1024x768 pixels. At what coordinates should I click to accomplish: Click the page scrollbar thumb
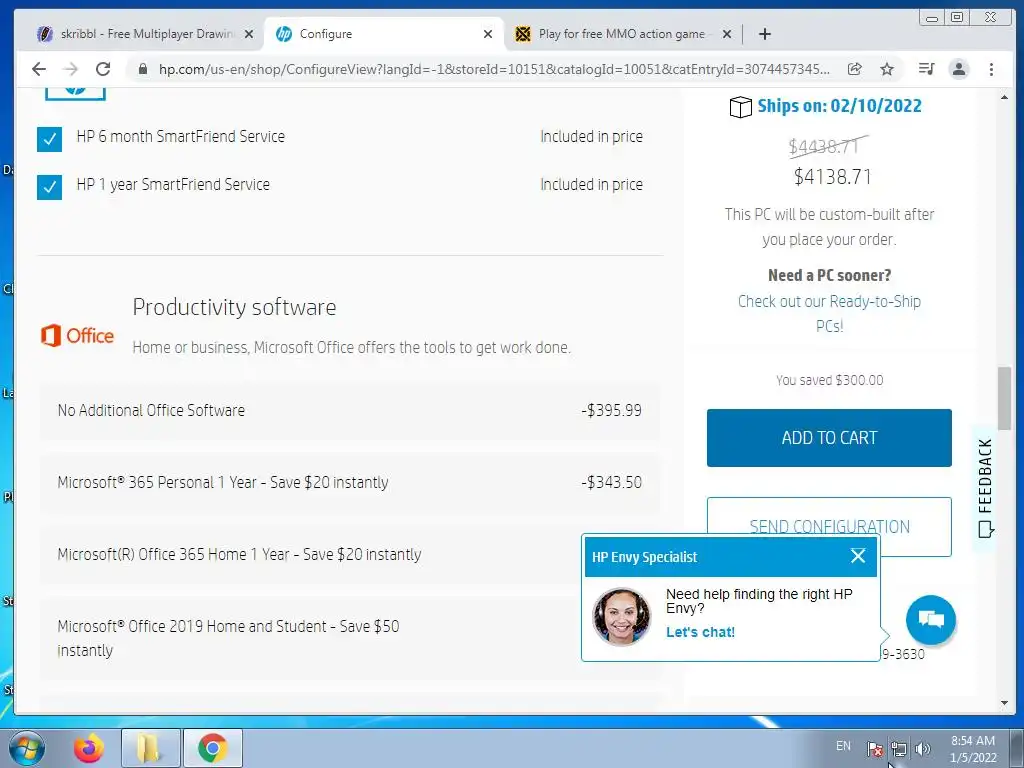(x=1004, y=398)
